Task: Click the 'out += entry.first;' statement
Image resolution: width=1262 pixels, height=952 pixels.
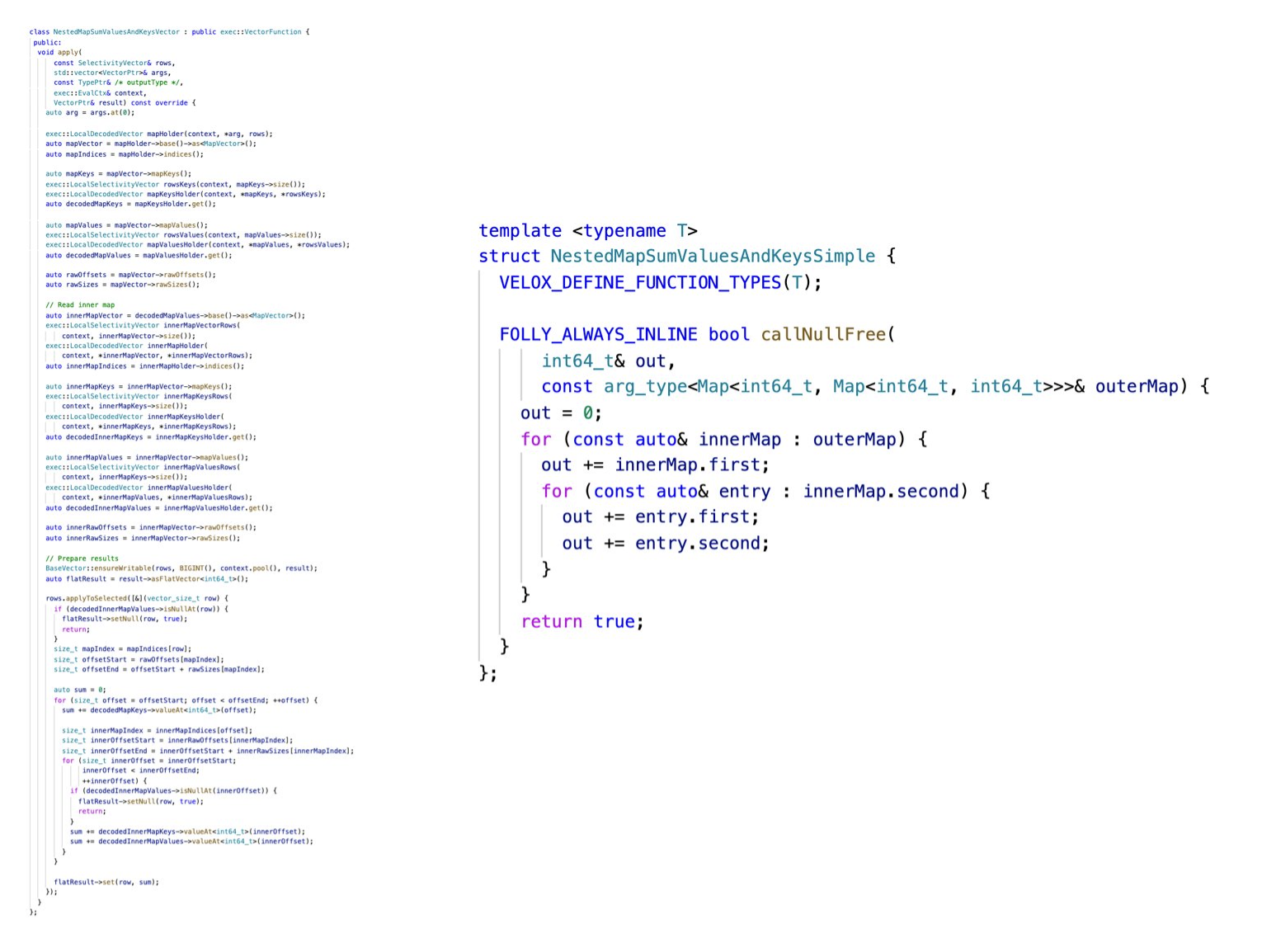Action: pos(659,517)
